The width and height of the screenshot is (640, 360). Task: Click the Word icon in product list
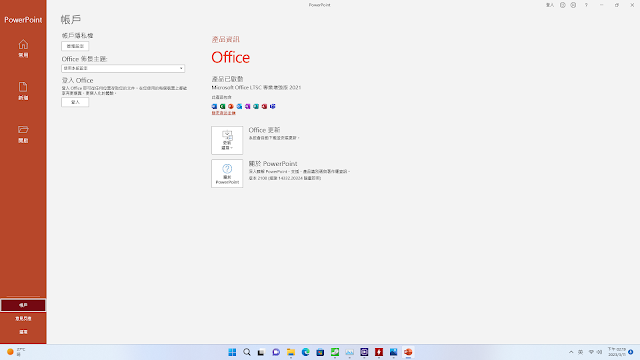214,106
